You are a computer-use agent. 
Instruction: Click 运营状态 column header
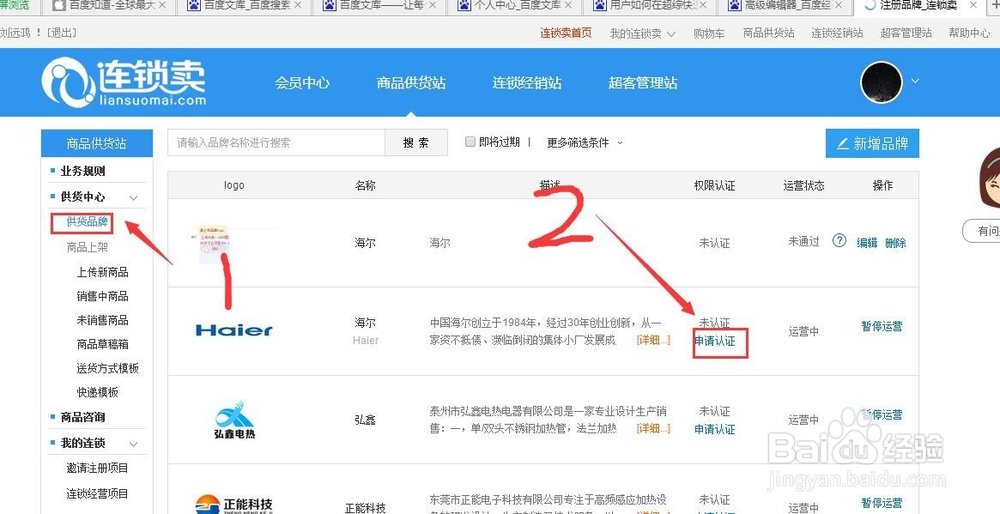click(804, 186)
